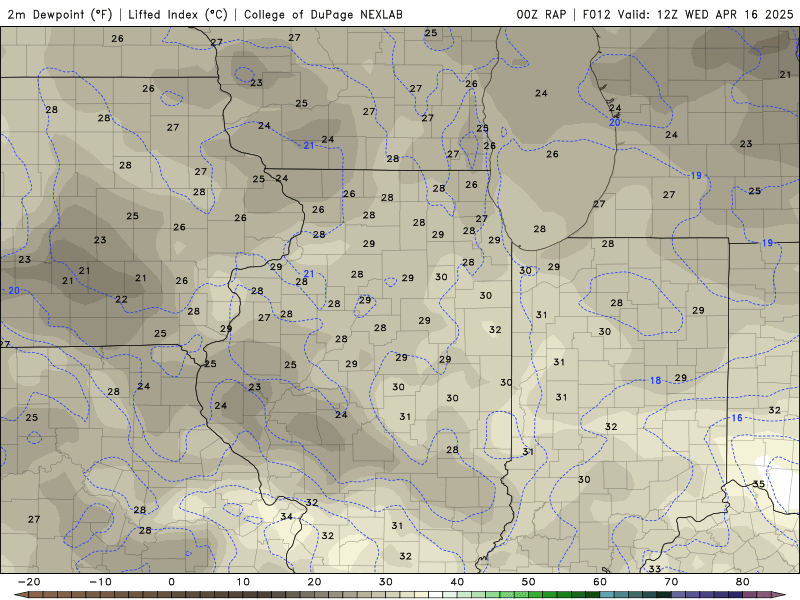The width and height of the screenshot is (800, 600).
Task: Click the '60' colorbar tick label
Action: [600, 582]
